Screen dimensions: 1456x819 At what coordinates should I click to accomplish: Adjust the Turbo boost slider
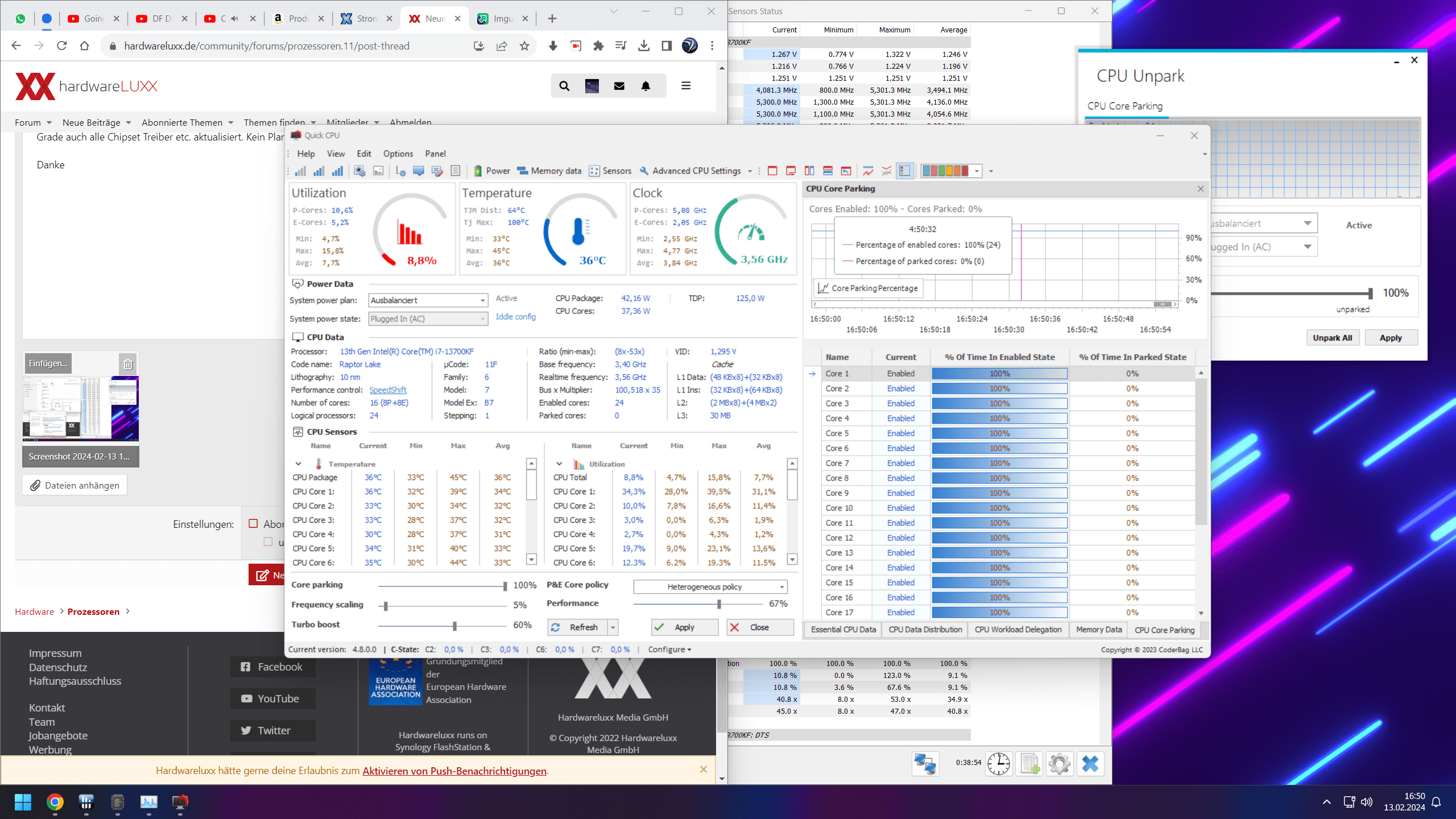(454, 626)
